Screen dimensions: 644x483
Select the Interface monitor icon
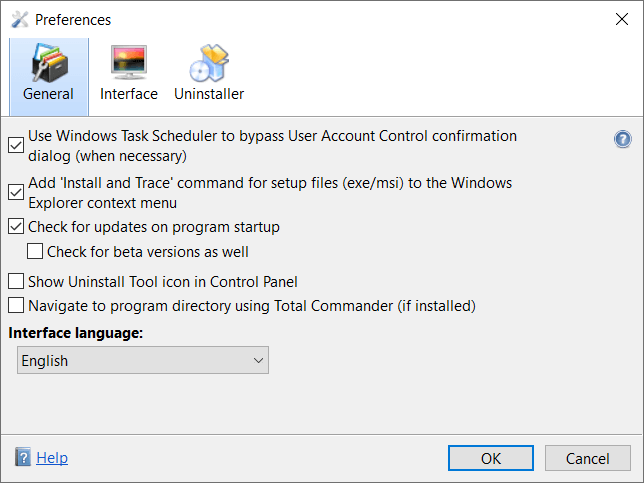pos(129,62)
